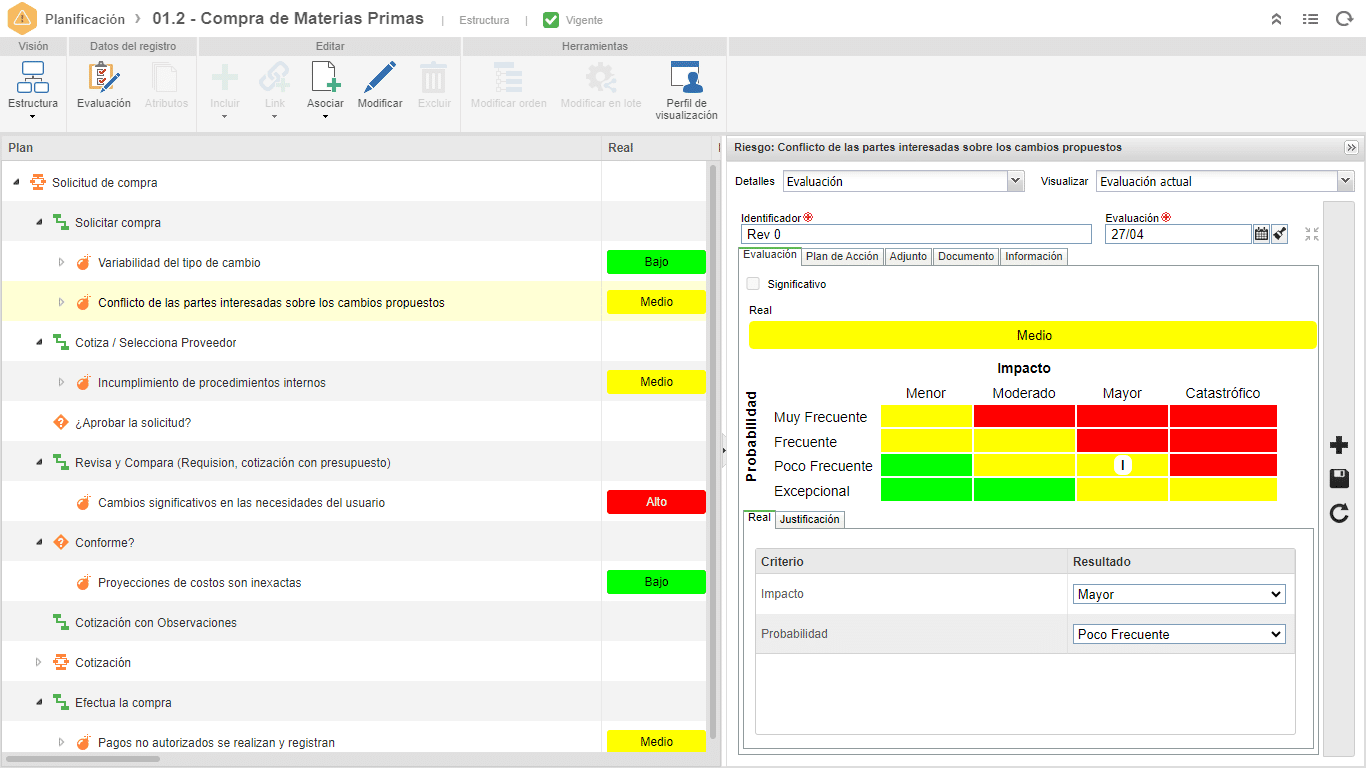Toggle the Significativo checkbox
Image resolution: width=1366 pixels, height=768 pixels.
[x=753, y=284]
